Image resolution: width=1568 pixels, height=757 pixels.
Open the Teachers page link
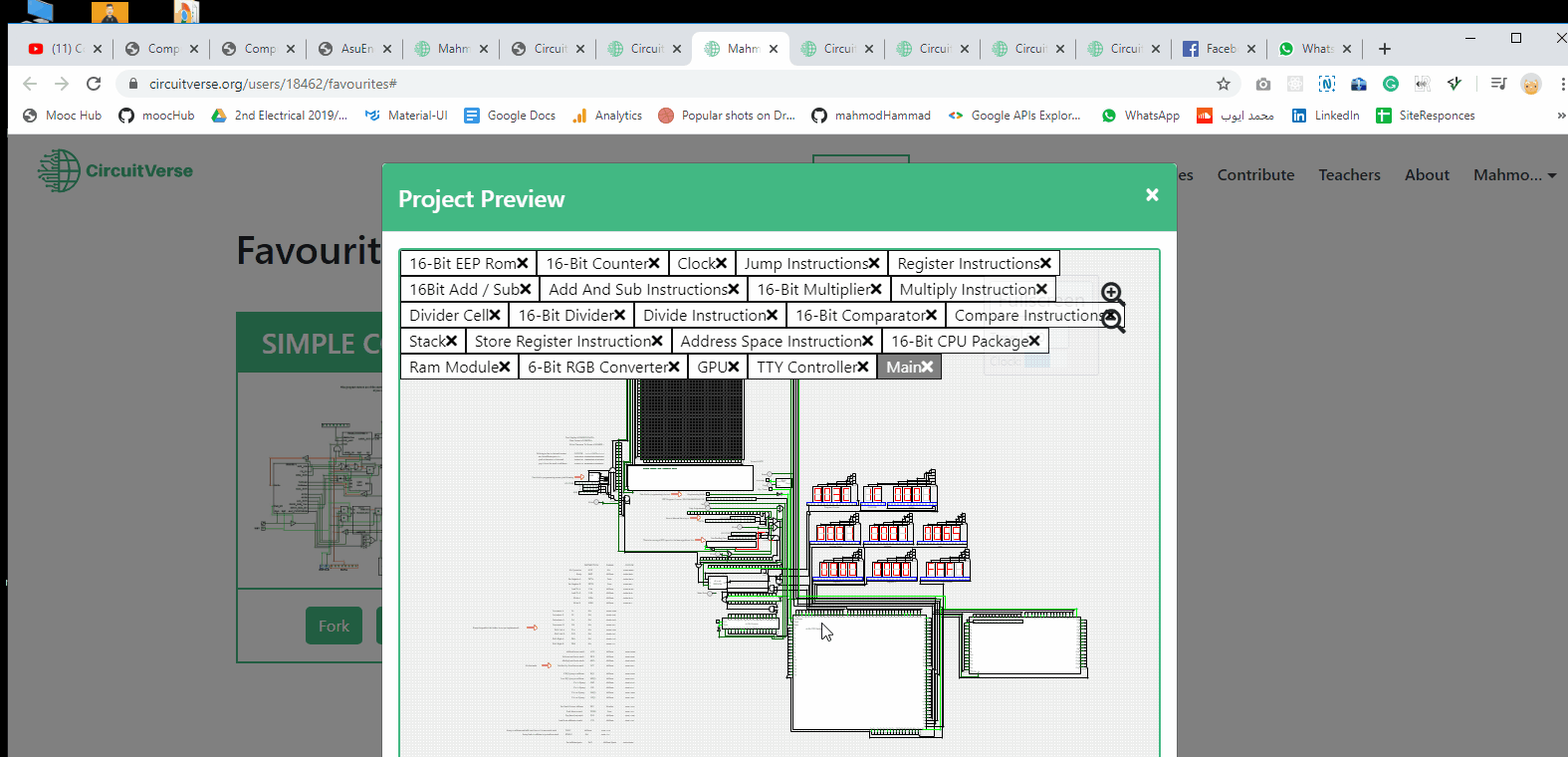1349,174
